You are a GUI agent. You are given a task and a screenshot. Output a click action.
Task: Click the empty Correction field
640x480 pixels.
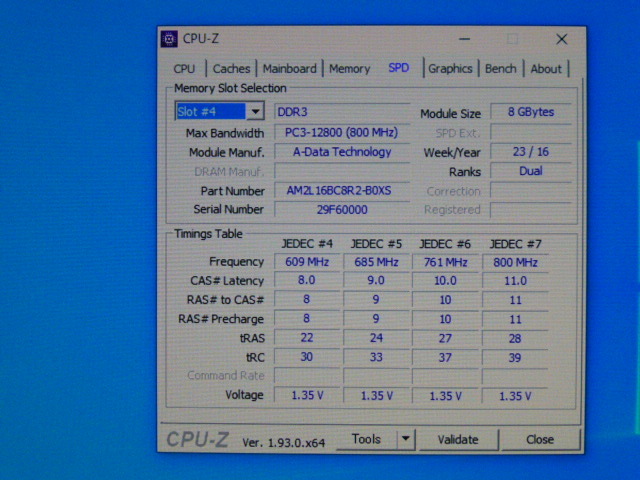pyautogui.click(x=531, y=191)
